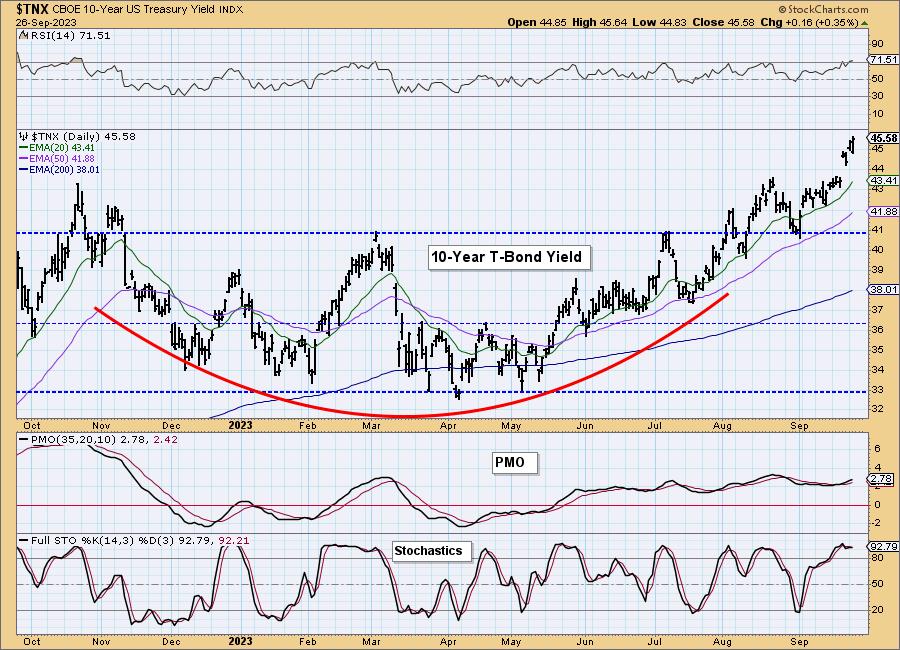The image size is (900, 650).
Task: Click the 10-Year T-Bond Yield annotation box
Action: (x=509, y=257)
